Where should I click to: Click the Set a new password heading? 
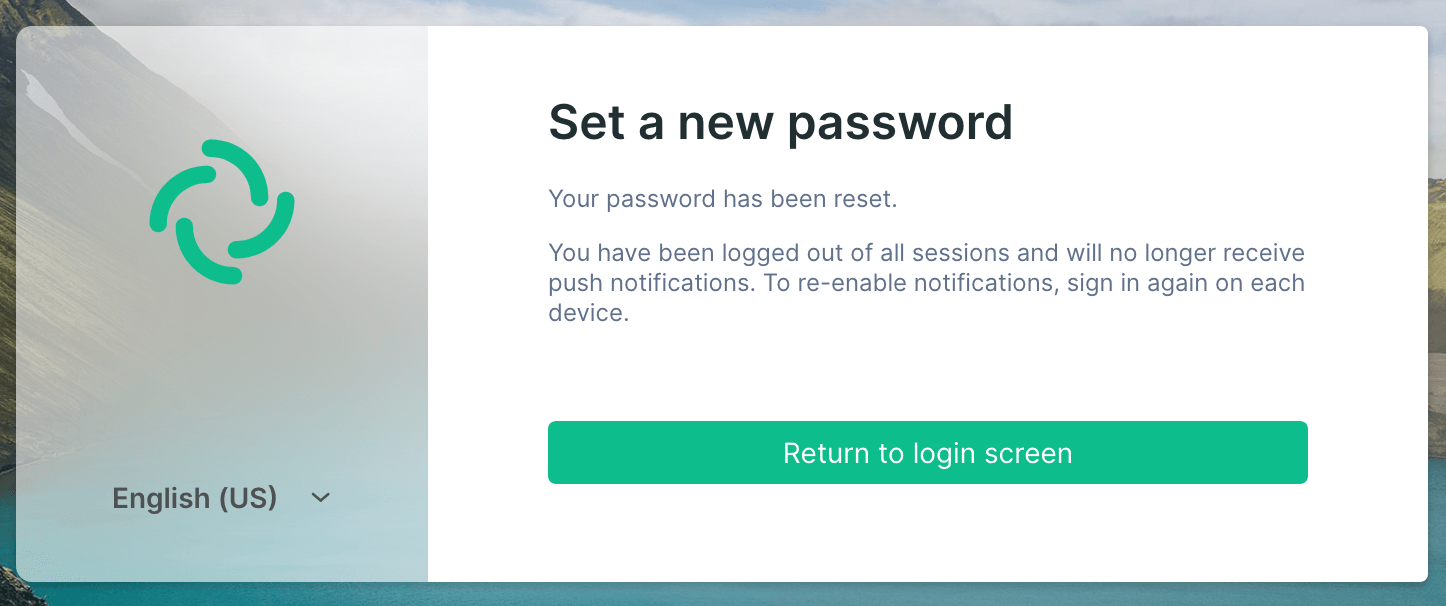pyautogui.click(x=781, y=122)
